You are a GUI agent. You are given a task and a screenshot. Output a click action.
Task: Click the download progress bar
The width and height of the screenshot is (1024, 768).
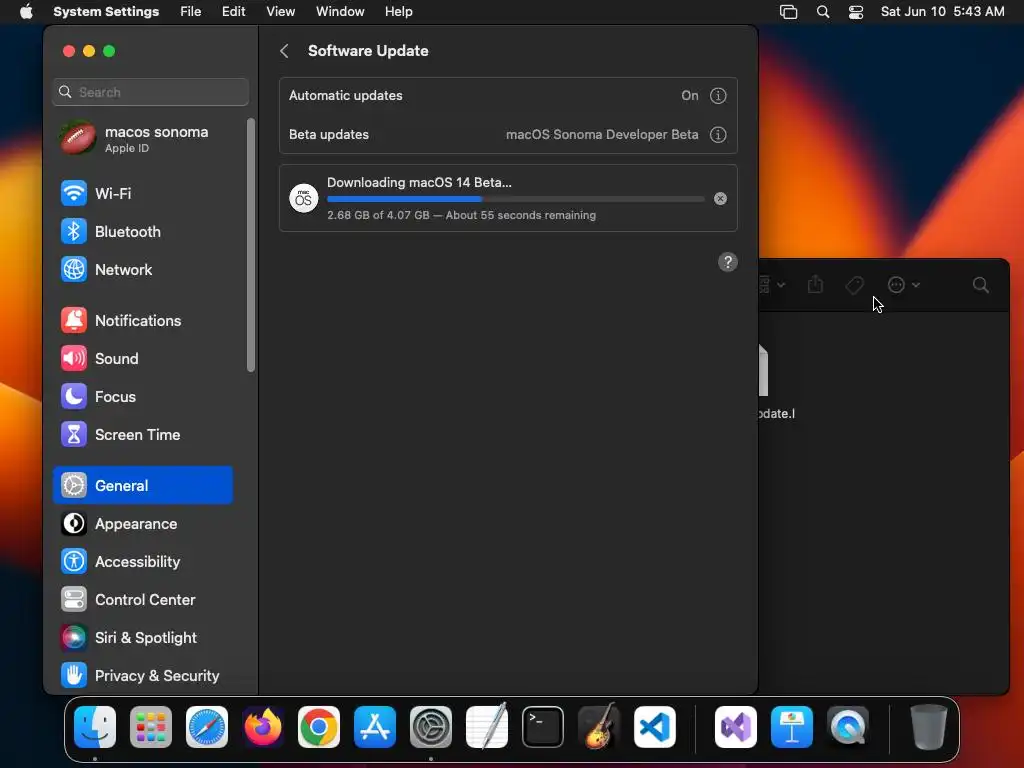tap(515, 199)
